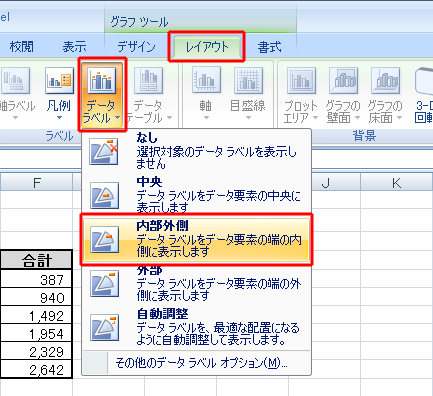Click the cell containing 2,329

click(x=36, y=351)
